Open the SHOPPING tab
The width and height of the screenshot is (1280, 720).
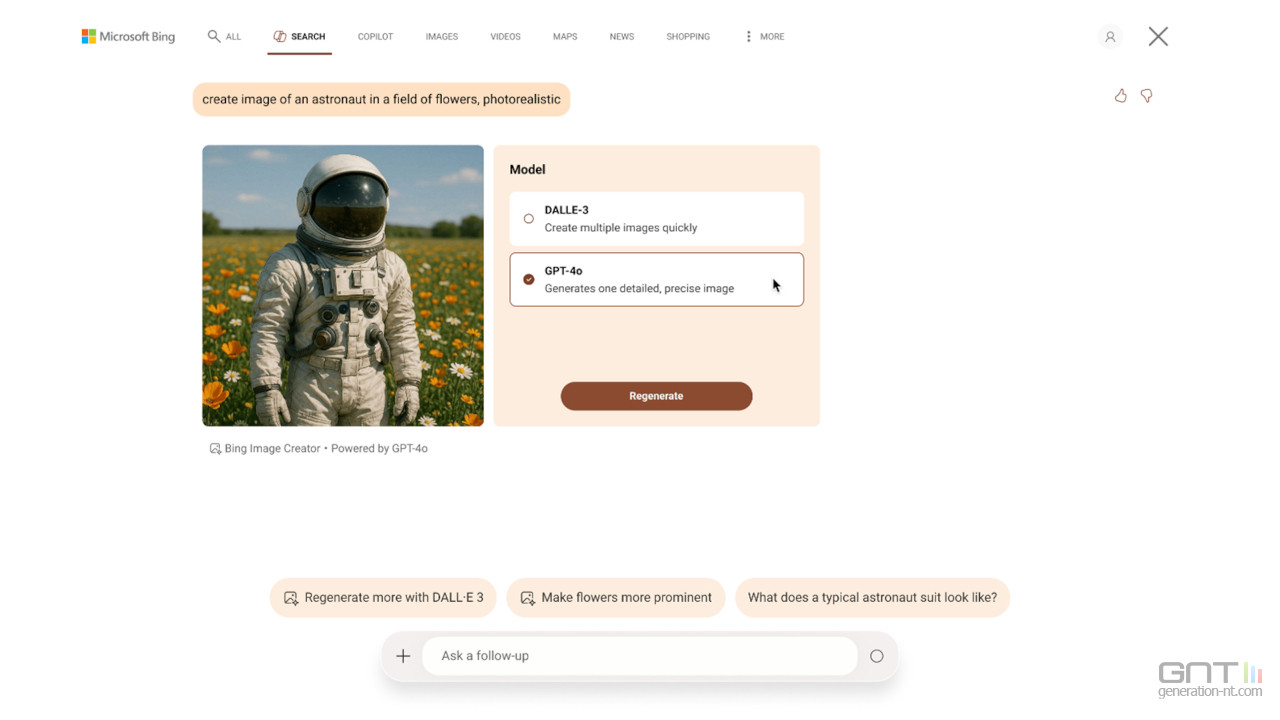pyautogui.click(x=688, y=37)
